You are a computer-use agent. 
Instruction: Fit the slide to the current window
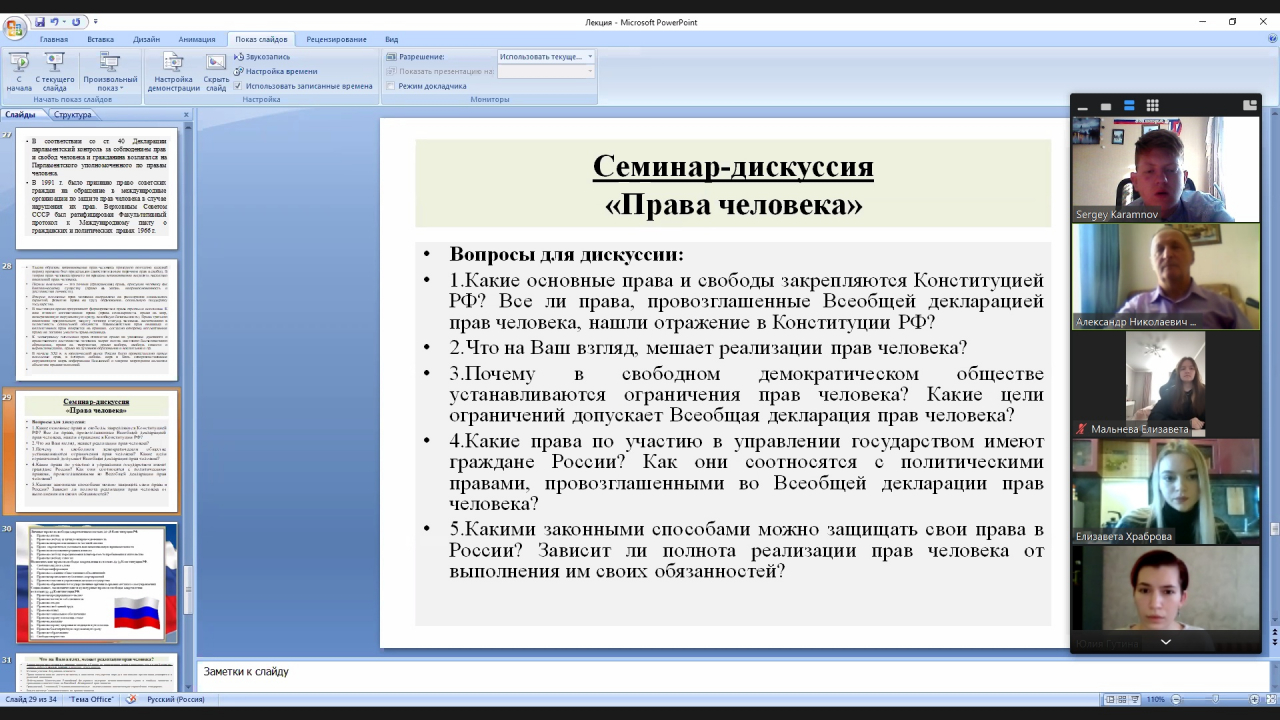point(1270,699)
